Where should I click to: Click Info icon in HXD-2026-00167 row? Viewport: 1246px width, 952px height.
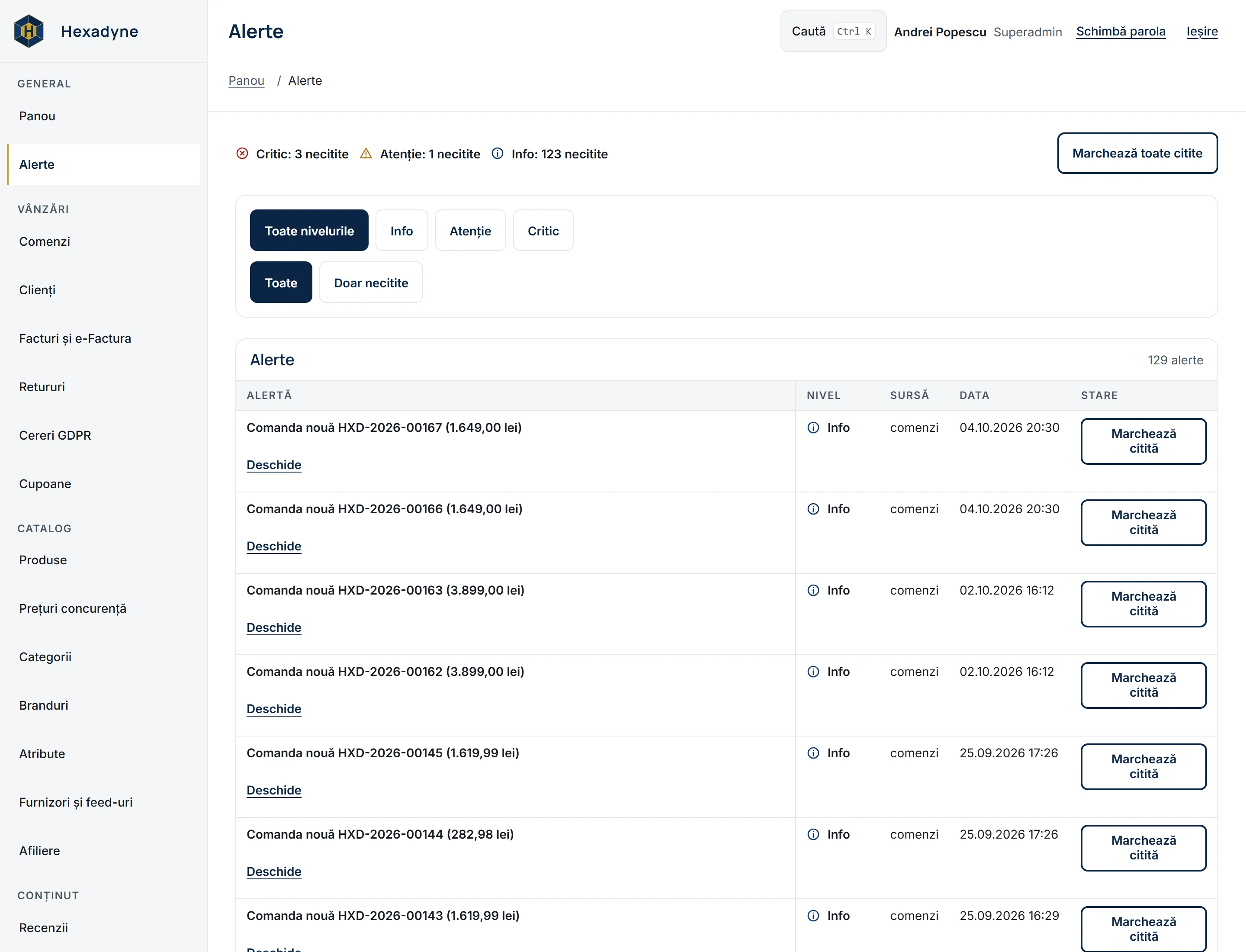(813, 428)
